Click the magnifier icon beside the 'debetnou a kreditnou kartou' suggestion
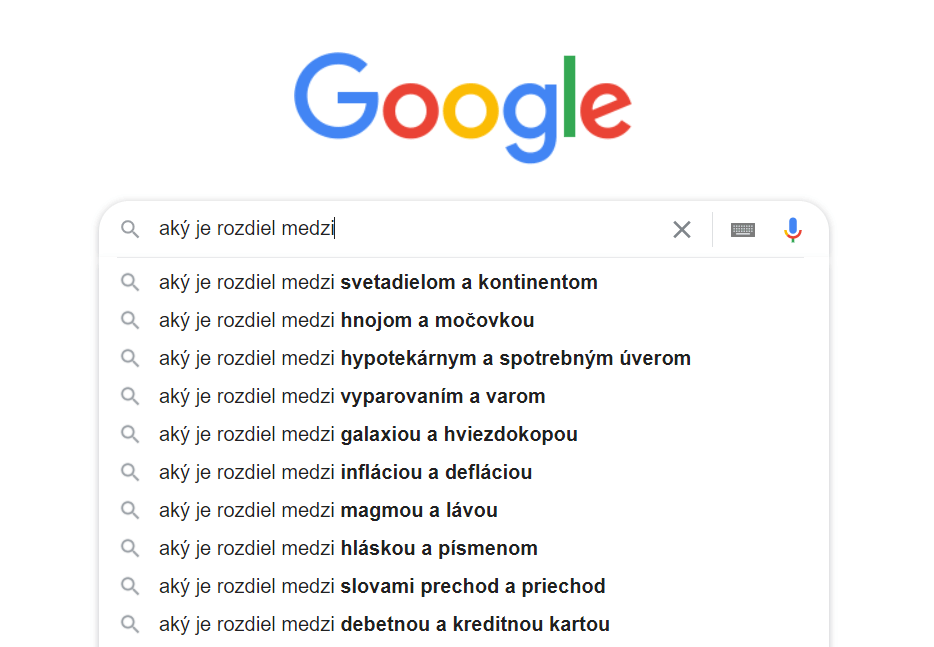The height and width of the screenshot is (647, 934). coord(130,624)
